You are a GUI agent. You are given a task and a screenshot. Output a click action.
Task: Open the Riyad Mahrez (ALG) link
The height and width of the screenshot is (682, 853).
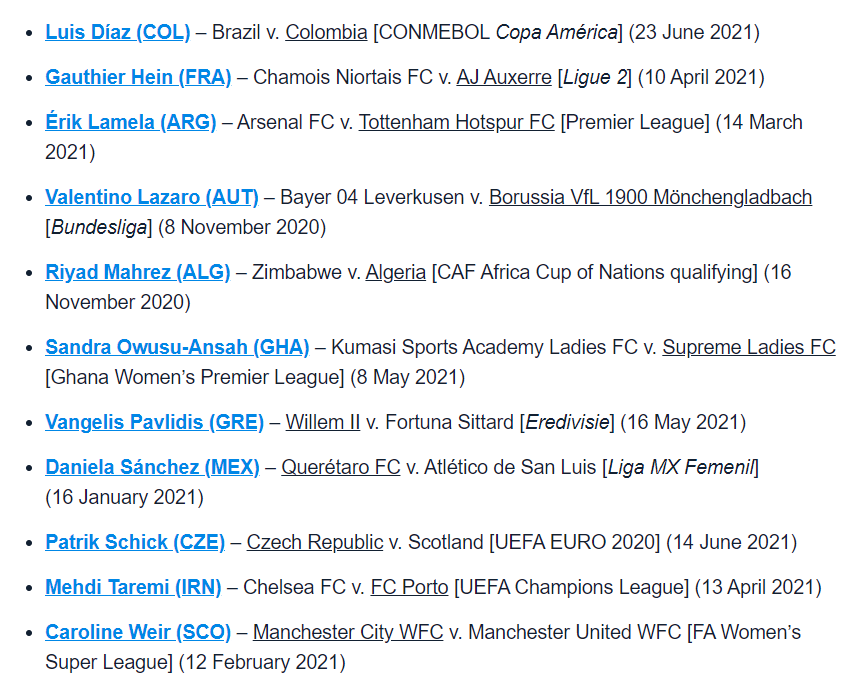point(137,272)
